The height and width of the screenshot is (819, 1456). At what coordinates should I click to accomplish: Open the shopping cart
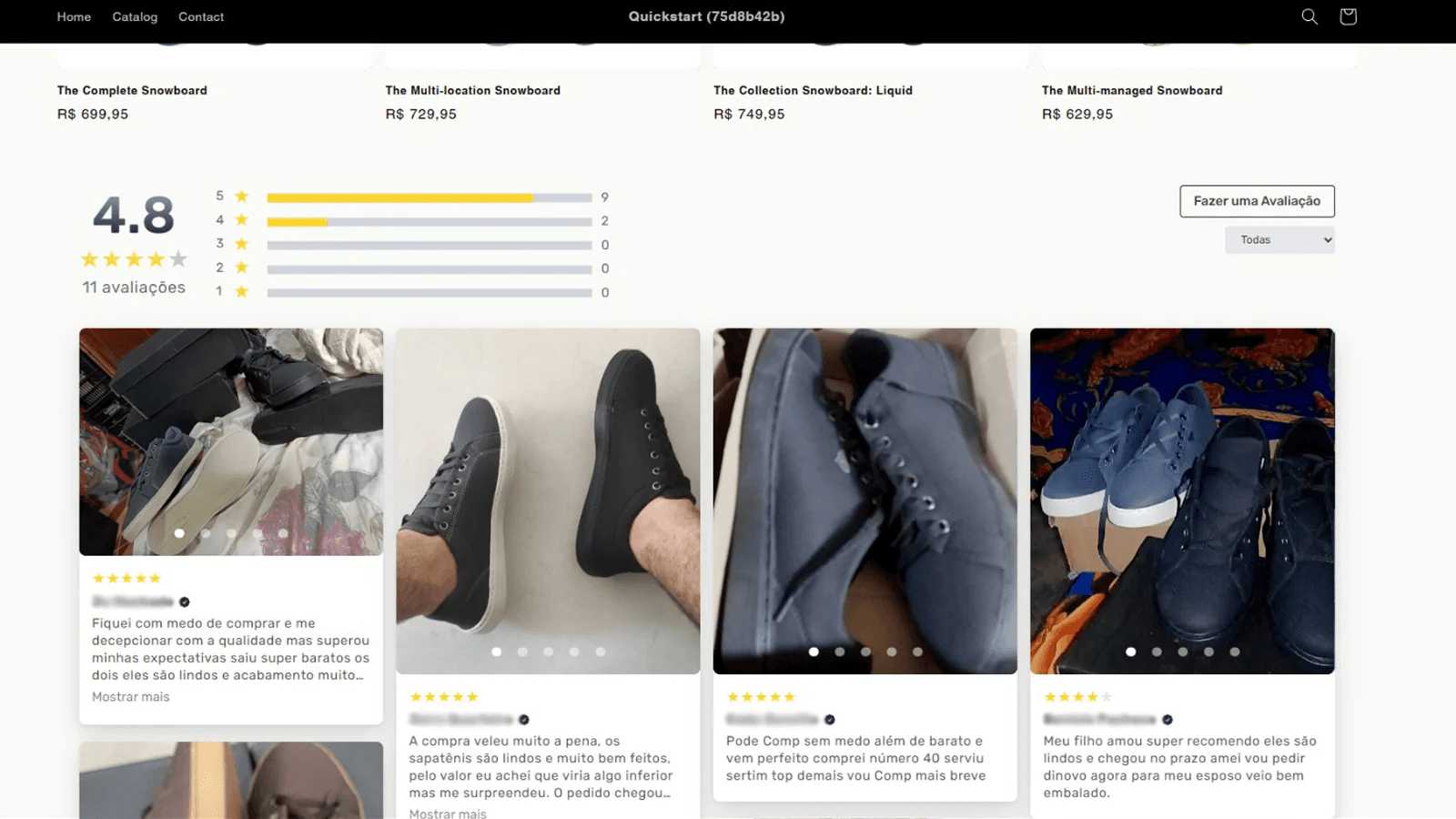(x=1348, y=16)
